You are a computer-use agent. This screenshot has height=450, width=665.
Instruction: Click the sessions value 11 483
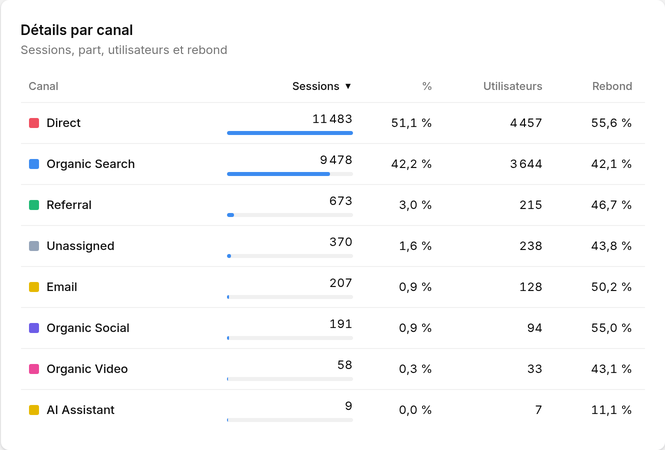point(332,119)
